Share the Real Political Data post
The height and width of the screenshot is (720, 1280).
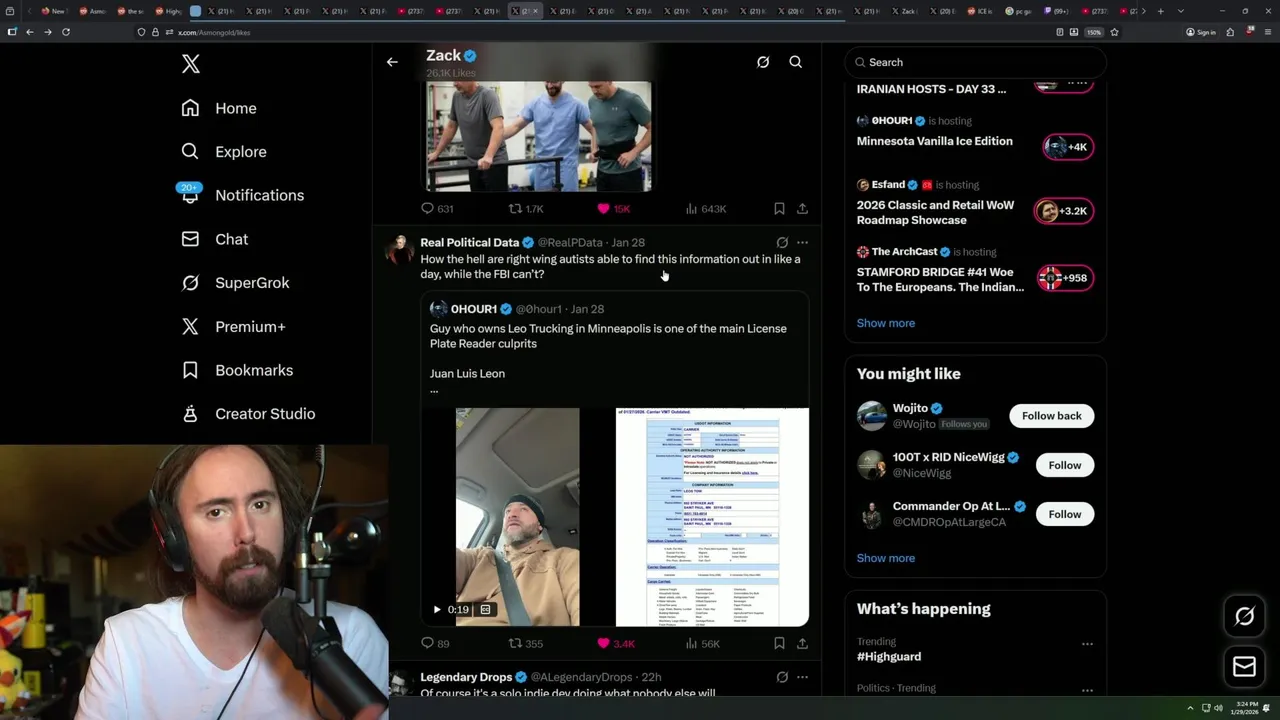click(x=802, y=643)
